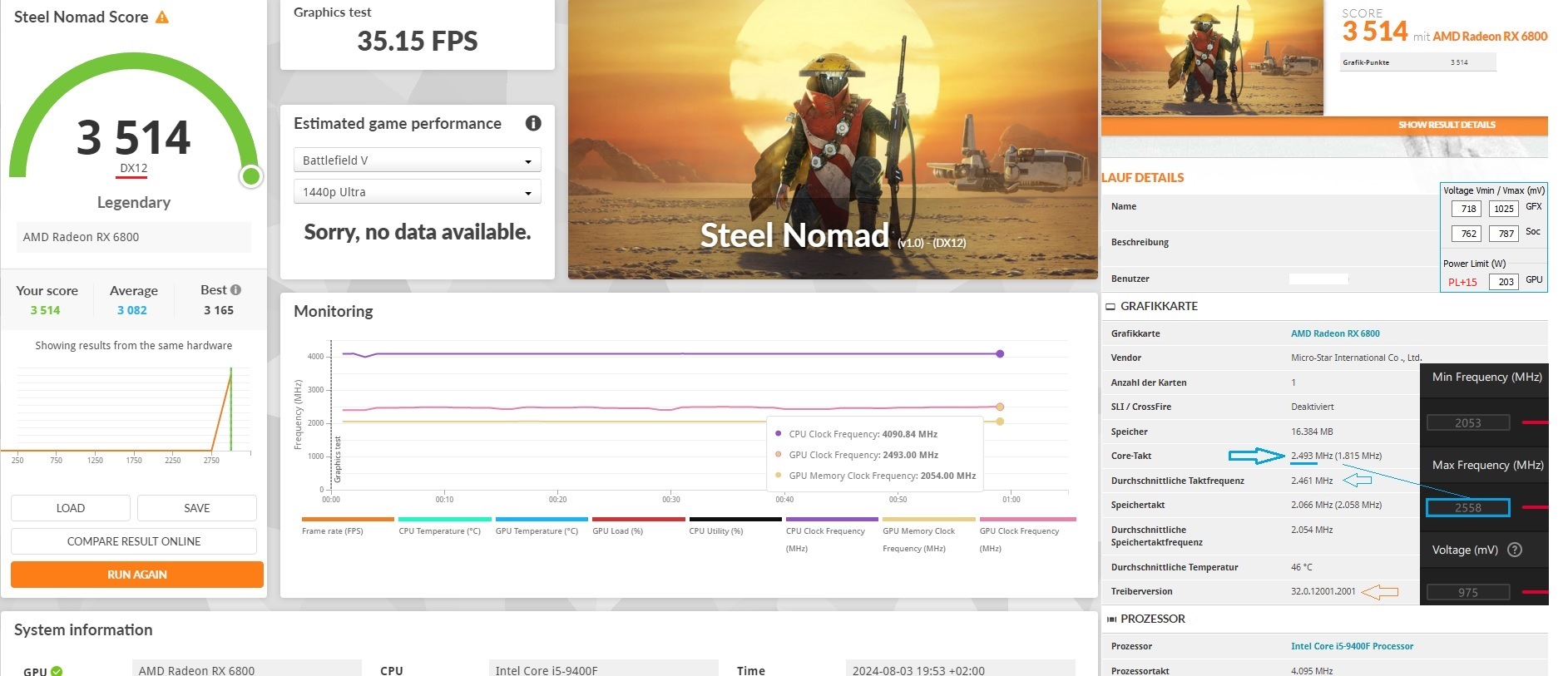Click Power Limit GPU field 203
This screenshot has height=676, width=1568.
point(1503,282)
